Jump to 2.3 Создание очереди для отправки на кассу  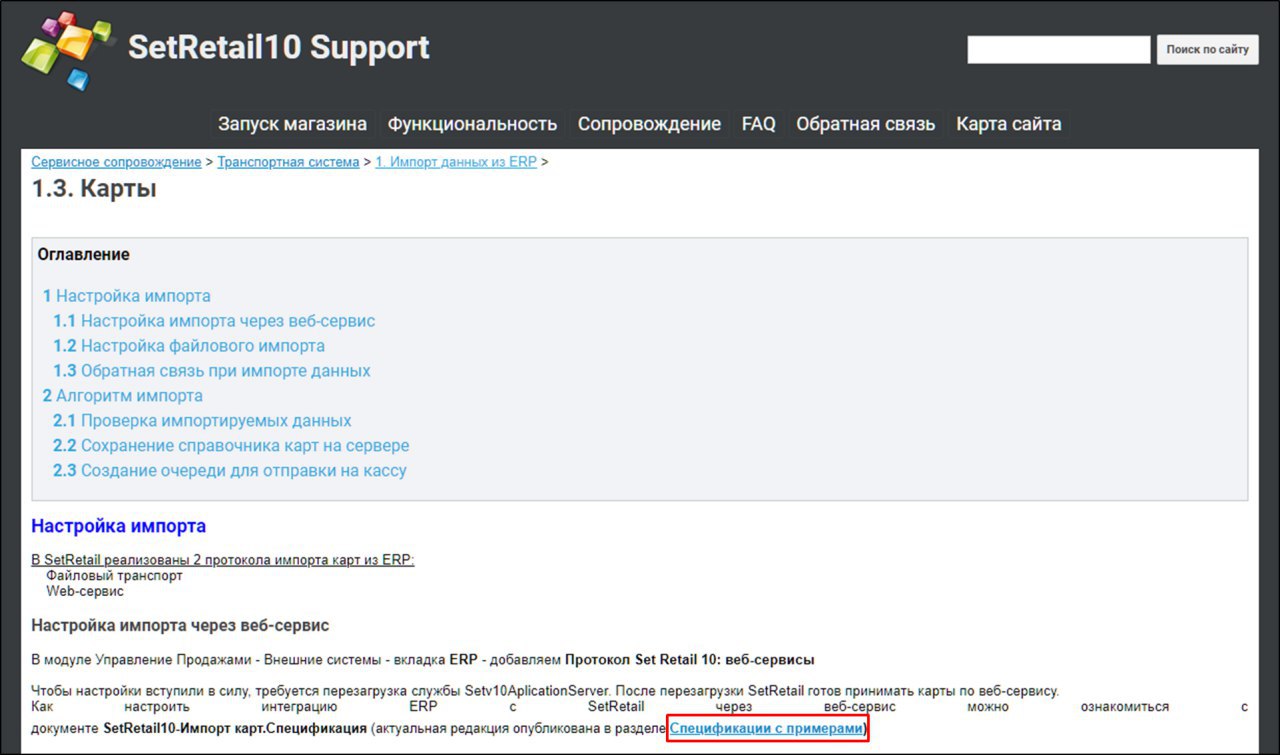click(230, 470)
